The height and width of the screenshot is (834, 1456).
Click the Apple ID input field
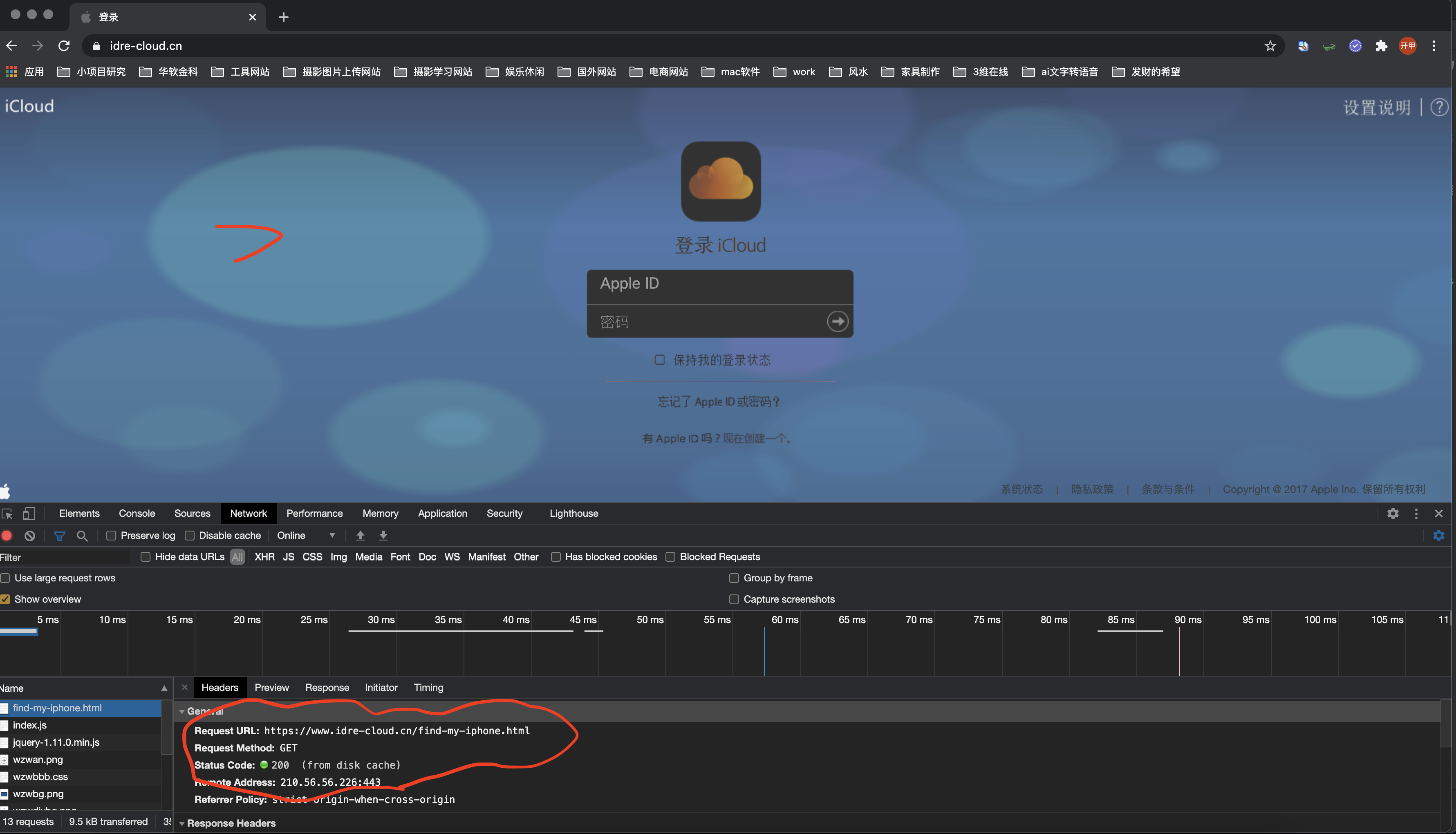click(720, 284)
